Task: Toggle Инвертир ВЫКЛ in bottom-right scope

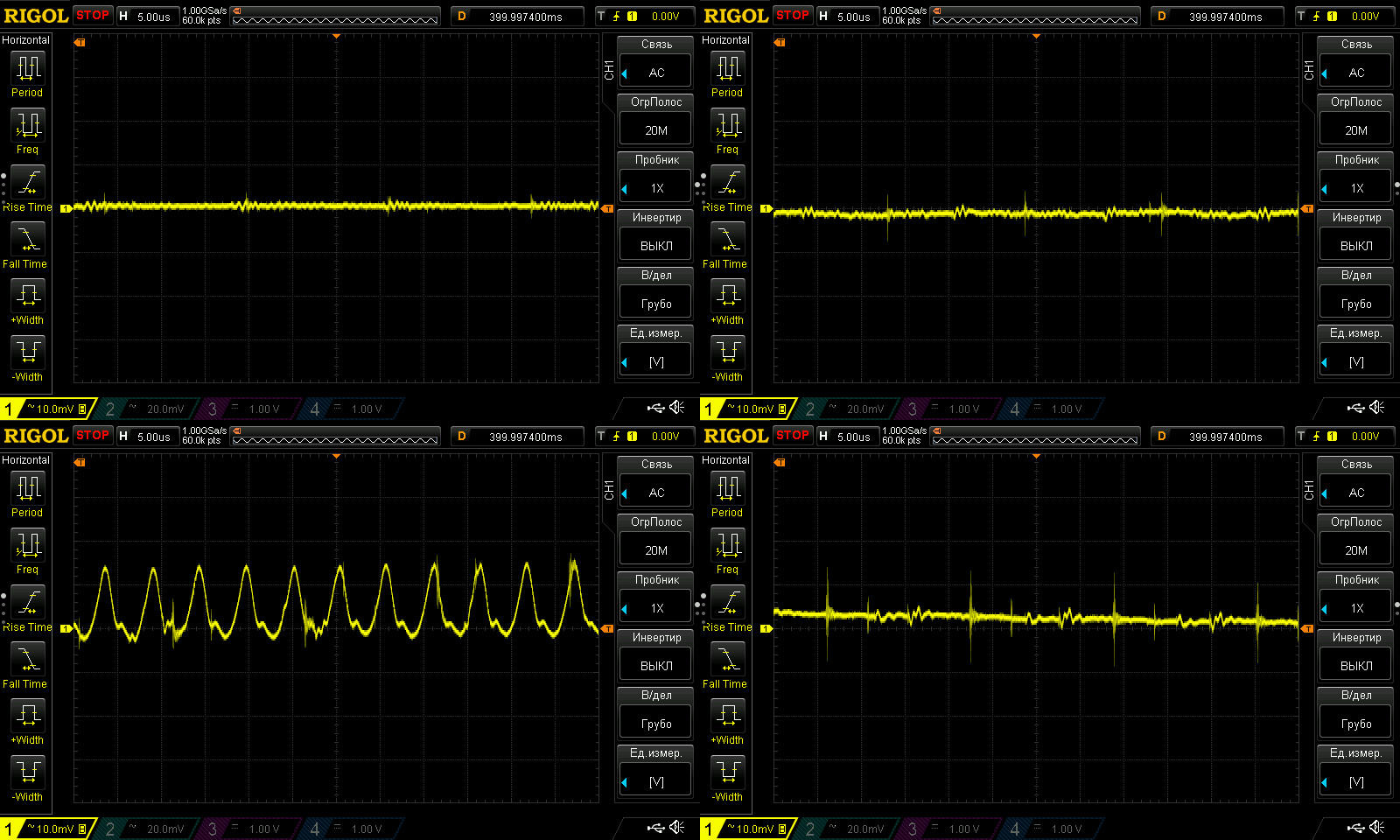Action: [x=1356, y=666]
